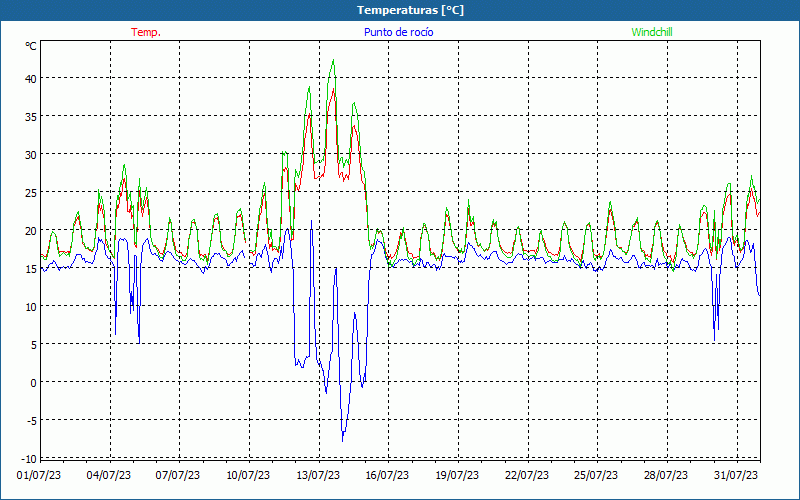Click the -10 value on temperature axis
This screenshot has height=500, width=800.
tap(31, 458)
